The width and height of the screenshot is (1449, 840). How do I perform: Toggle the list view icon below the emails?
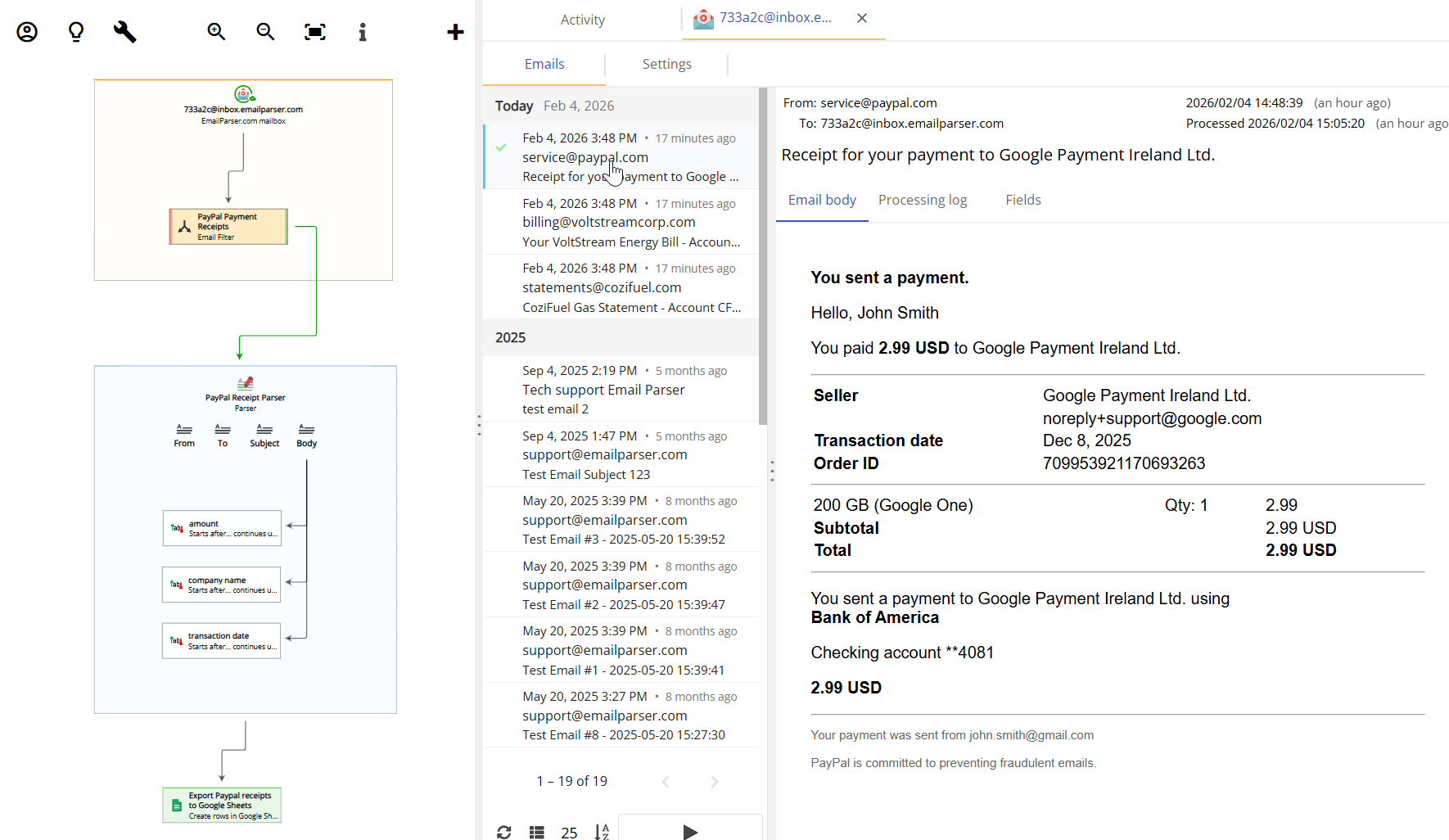click(x=537, y=831)
